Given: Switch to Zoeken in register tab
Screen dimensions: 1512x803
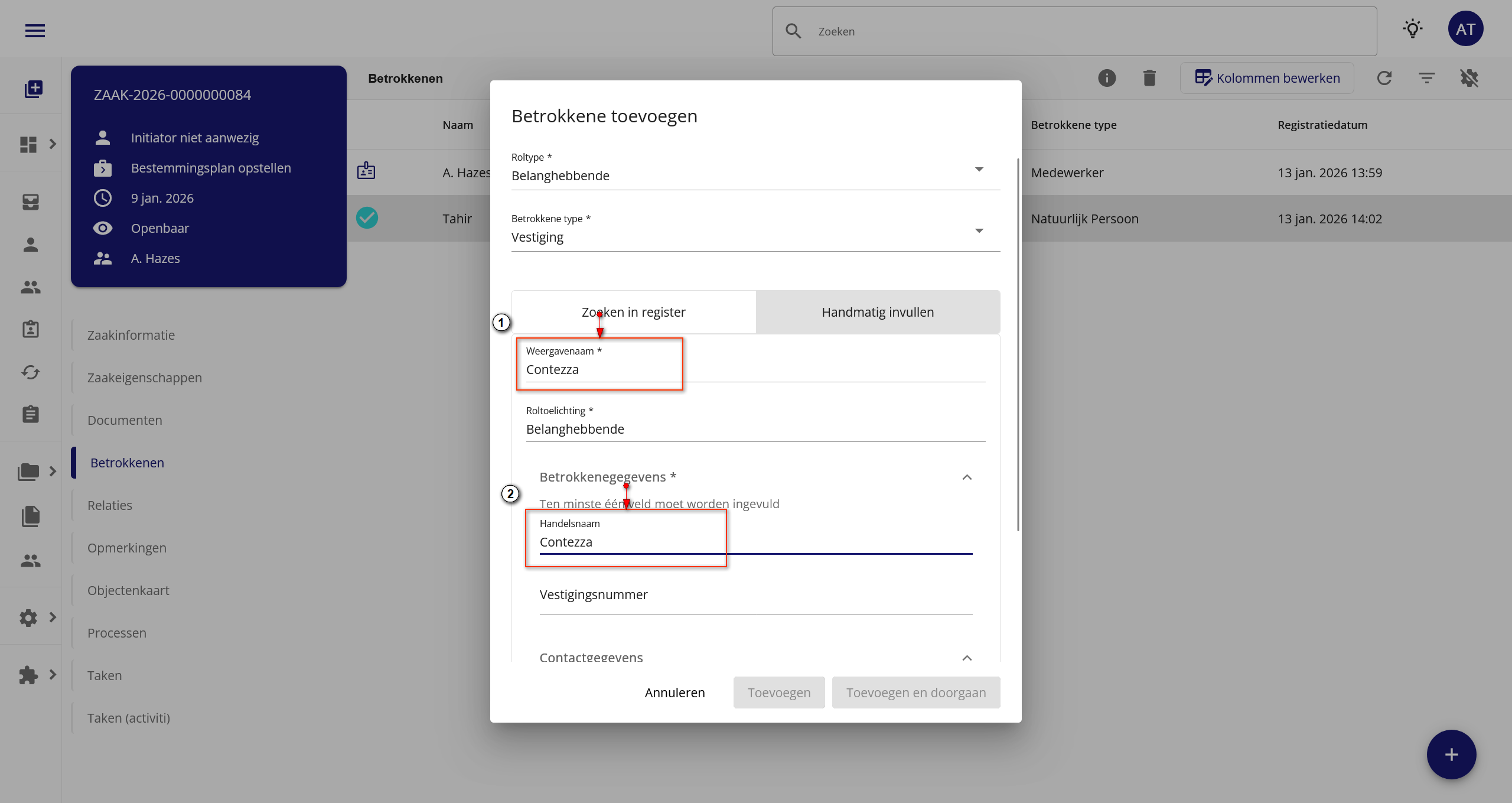Looking at the screenshot, I should click(x=633, y=312).
